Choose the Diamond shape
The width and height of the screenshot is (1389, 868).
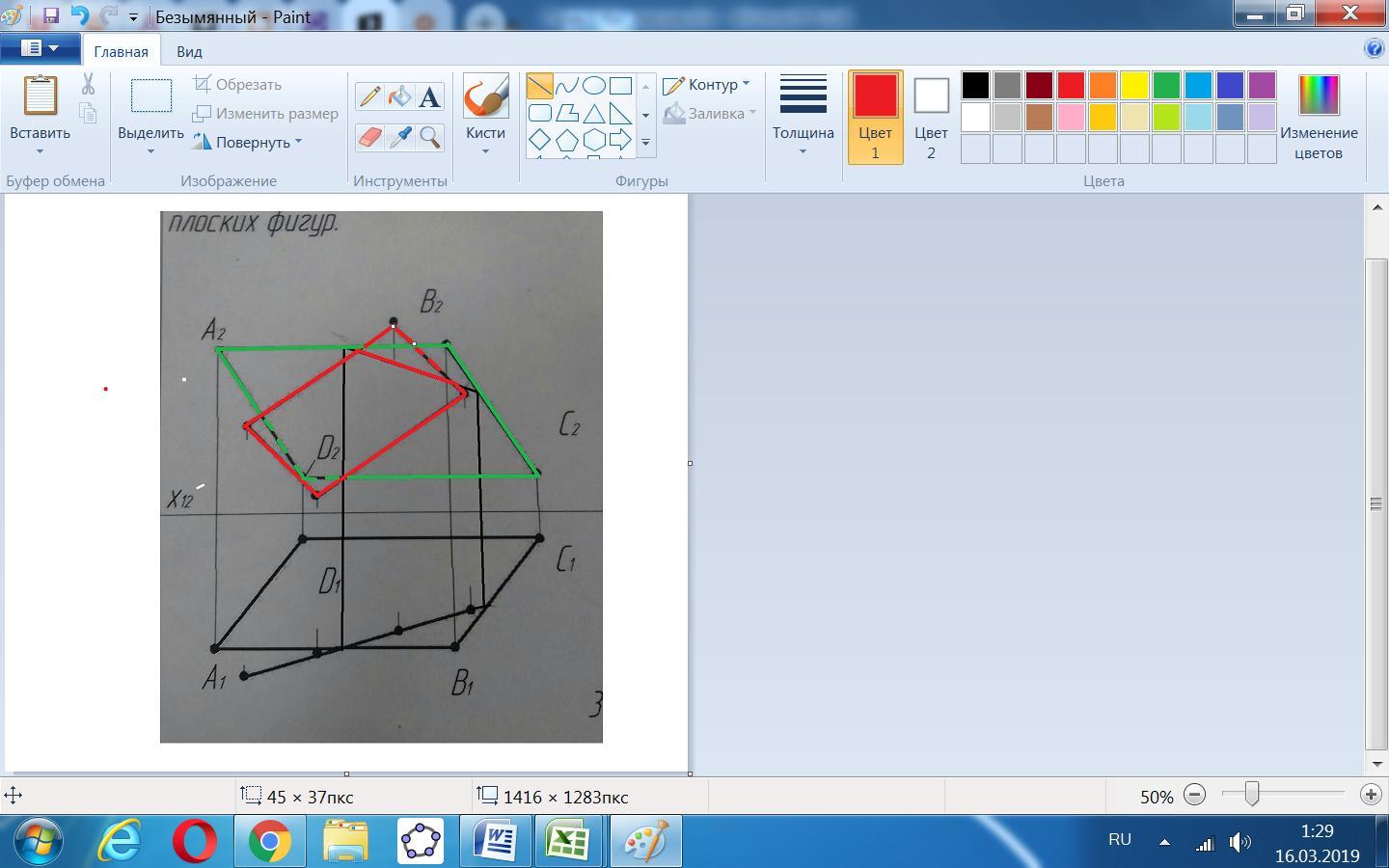540,140
